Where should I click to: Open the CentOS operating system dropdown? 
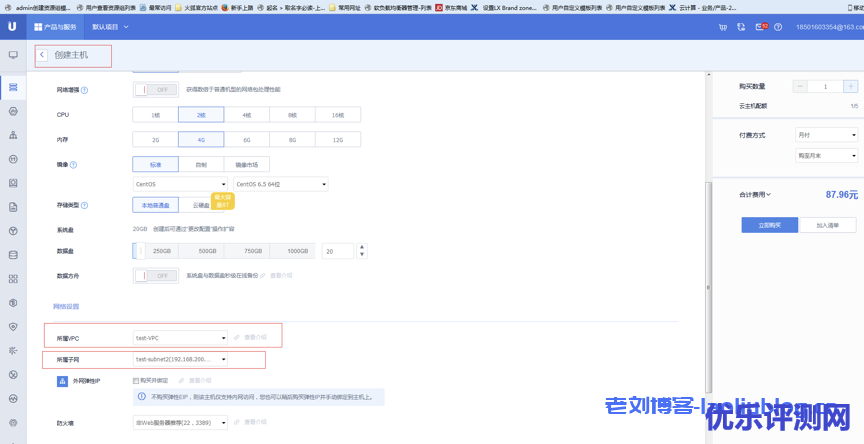pyautogui.click(x=180, y=184)
